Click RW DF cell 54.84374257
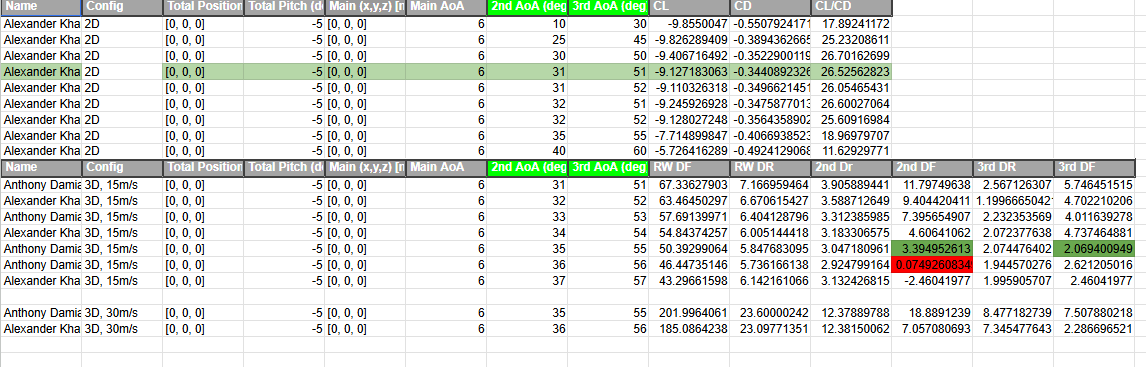The height and width of the screenshot is (367, 1146). coord(689,233)
